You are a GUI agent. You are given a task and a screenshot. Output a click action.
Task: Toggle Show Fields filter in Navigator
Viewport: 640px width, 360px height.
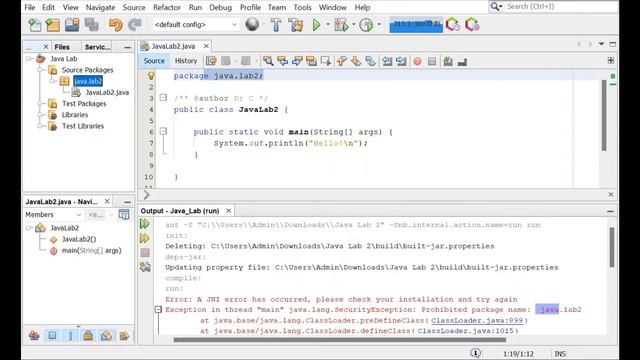(x=52, y=336)
